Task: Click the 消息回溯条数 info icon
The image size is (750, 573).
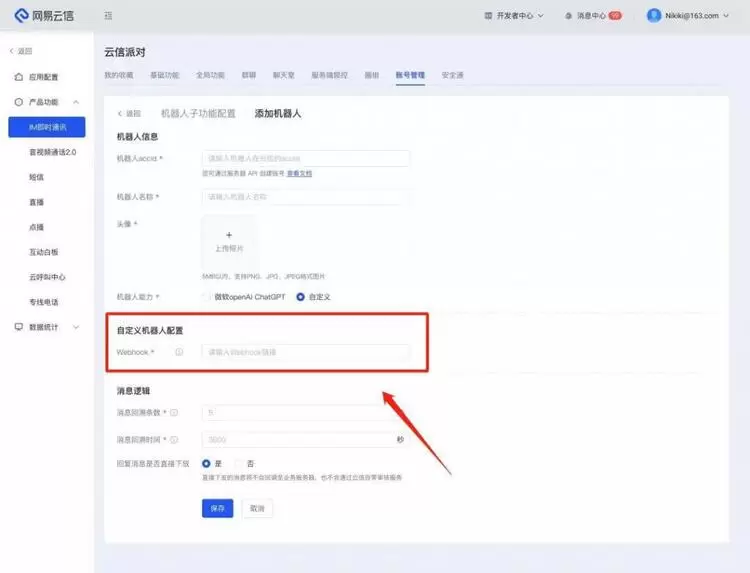Action: (174, 412)
